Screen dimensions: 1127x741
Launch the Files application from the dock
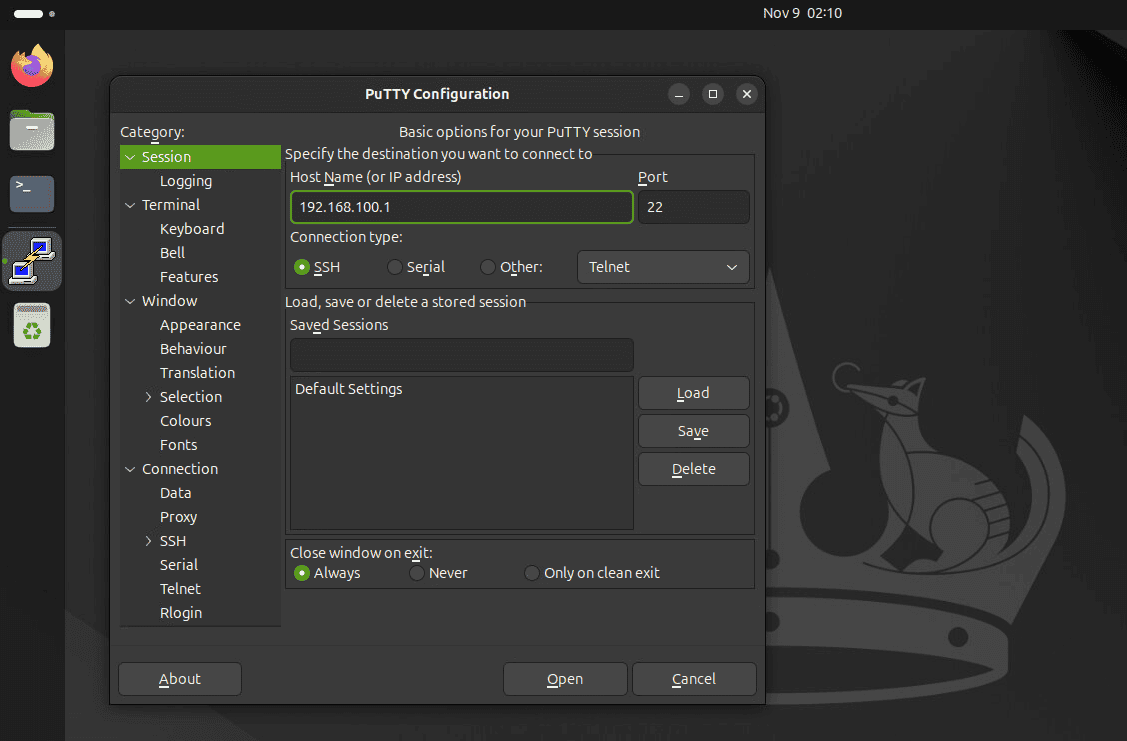coord(31,130)
